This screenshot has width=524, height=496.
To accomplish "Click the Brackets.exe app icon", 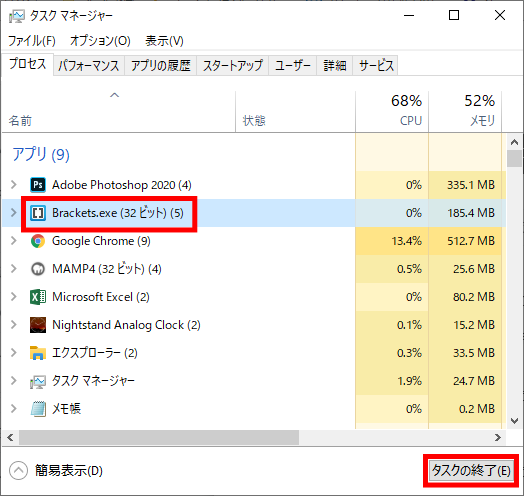I will coord(38,213).
